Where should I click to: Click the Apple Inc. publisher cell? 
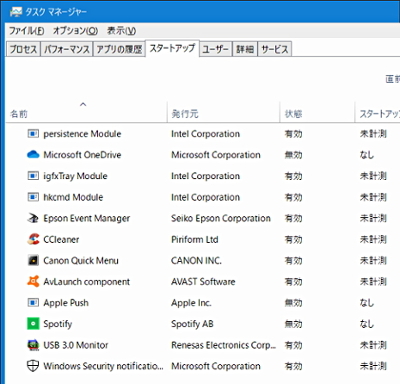(x=191, y=303)
